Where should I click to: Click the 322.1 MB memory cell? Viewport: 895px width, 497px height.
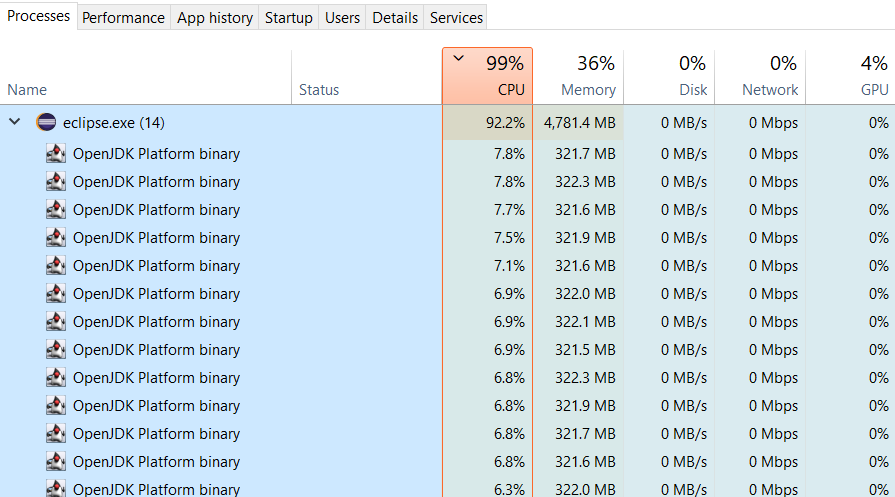tap(578, 322)
